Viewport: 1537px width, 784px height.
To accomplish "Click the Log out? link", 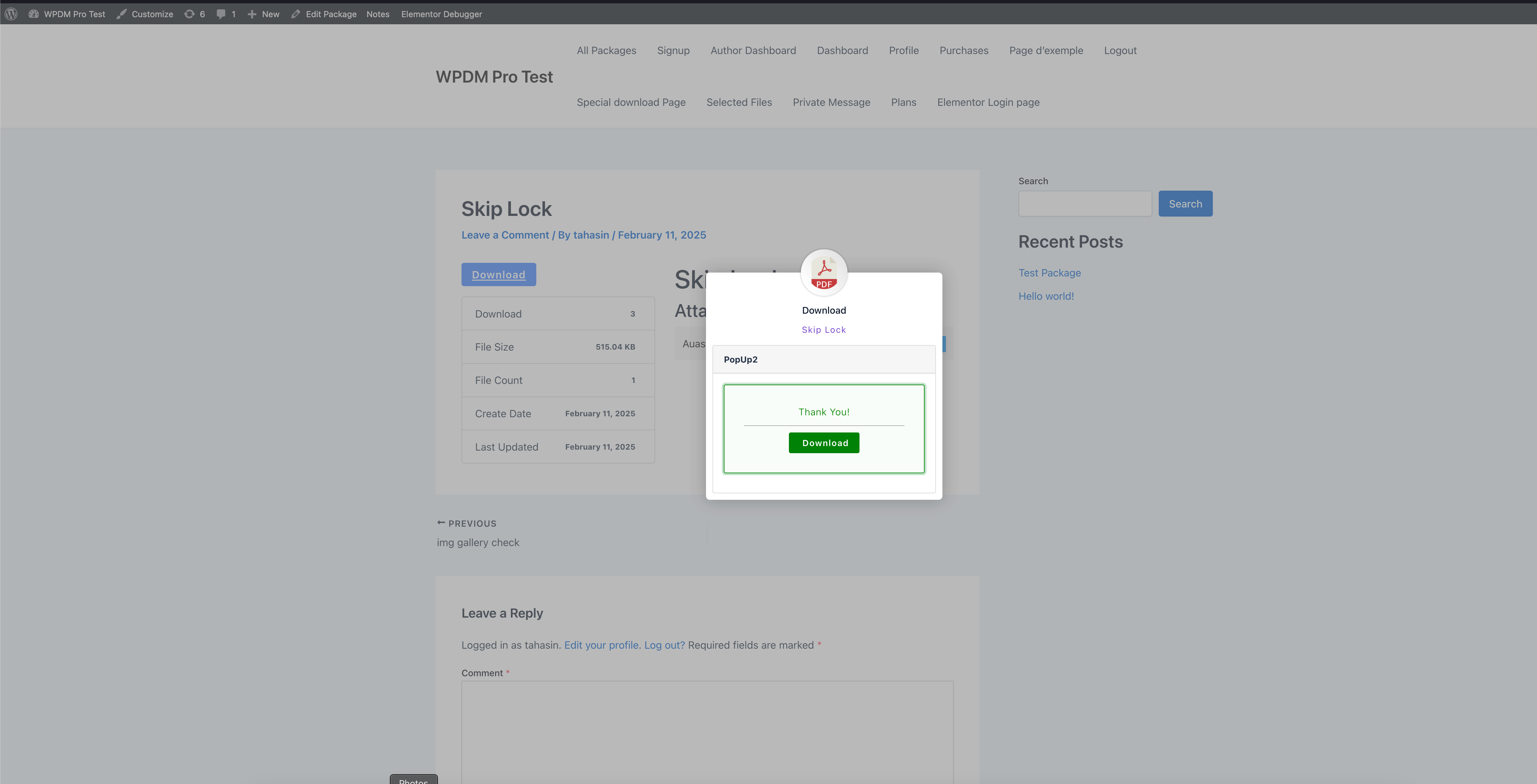I will click(664, 645).
